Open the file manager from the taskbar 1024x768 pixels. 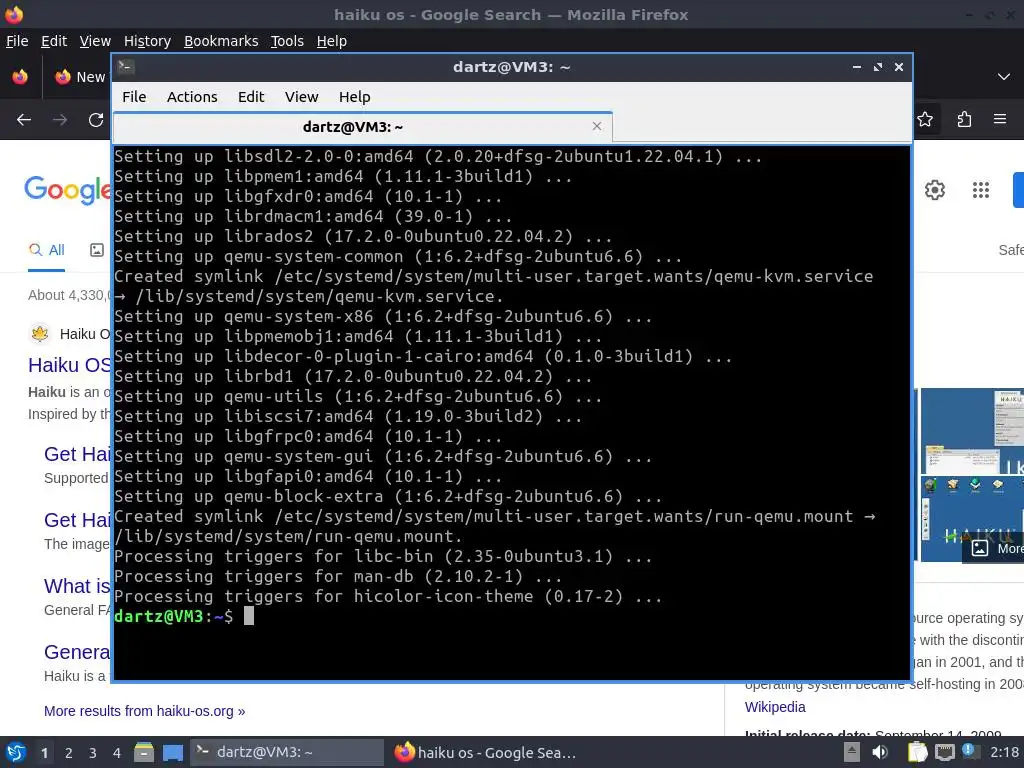(x=144, y=753)
